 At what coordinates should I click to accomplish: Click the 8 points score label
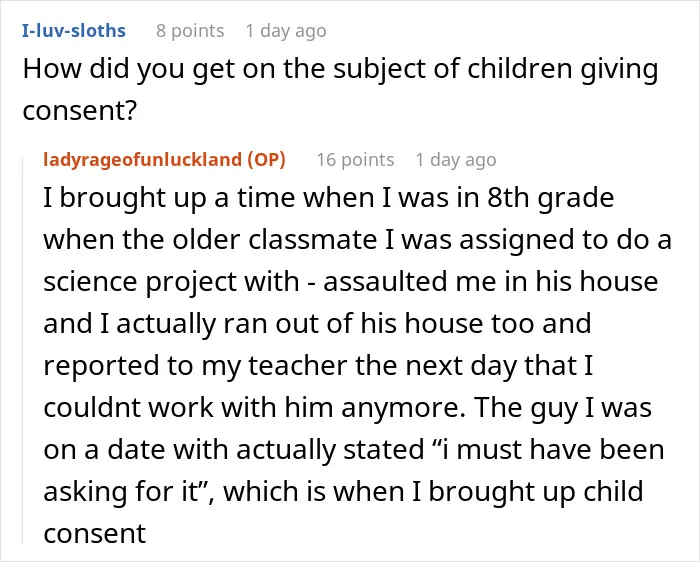point(190,31)
